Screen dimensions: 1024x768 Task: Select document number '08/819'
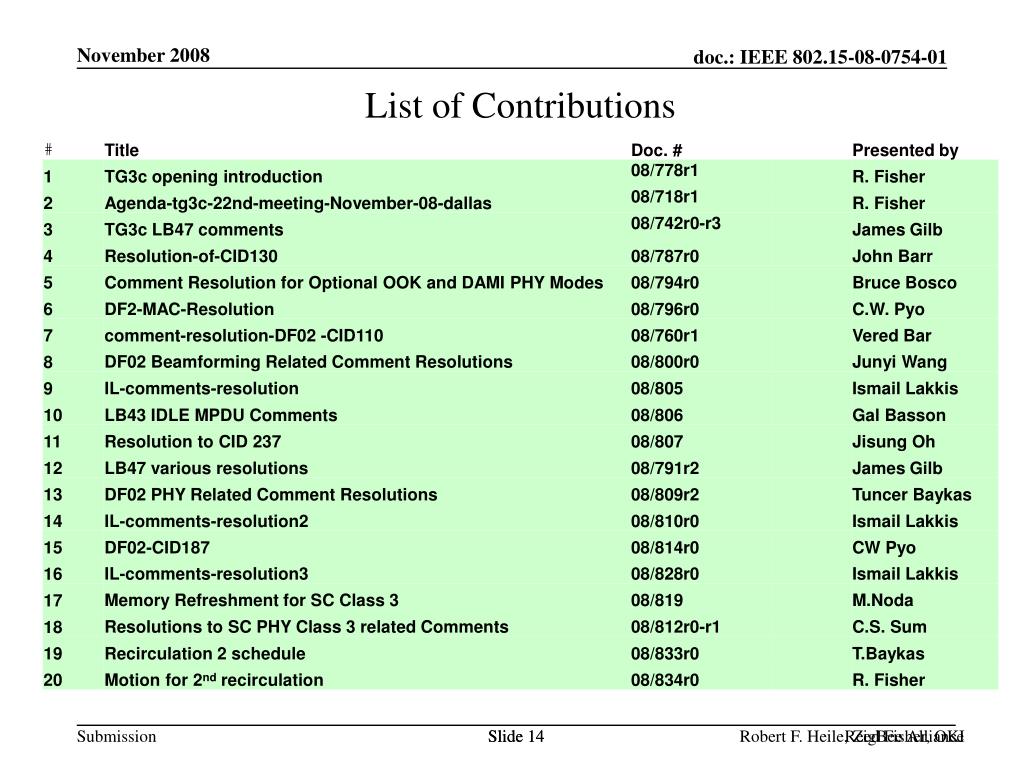(657, 600)
